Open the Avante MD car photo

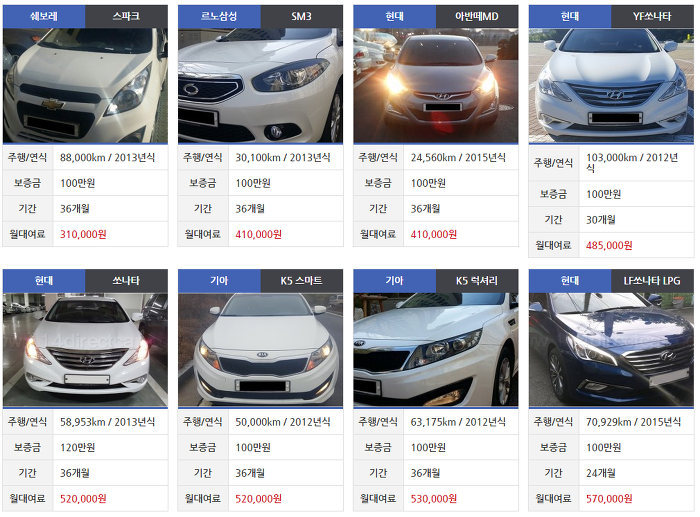436,86
